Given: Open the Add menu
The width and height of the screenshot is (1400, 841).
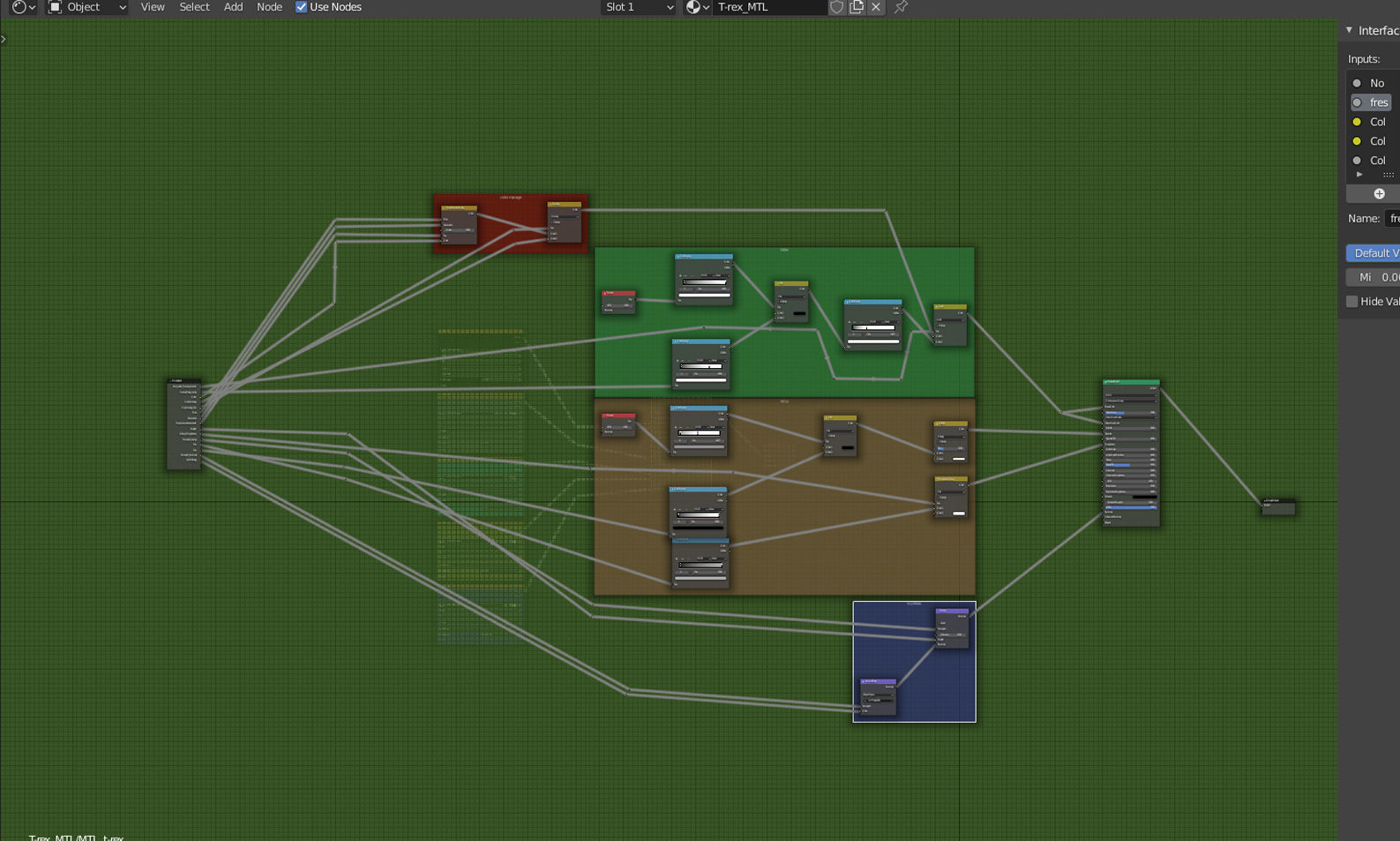Looking at the screenshot, I should (233, 7).
